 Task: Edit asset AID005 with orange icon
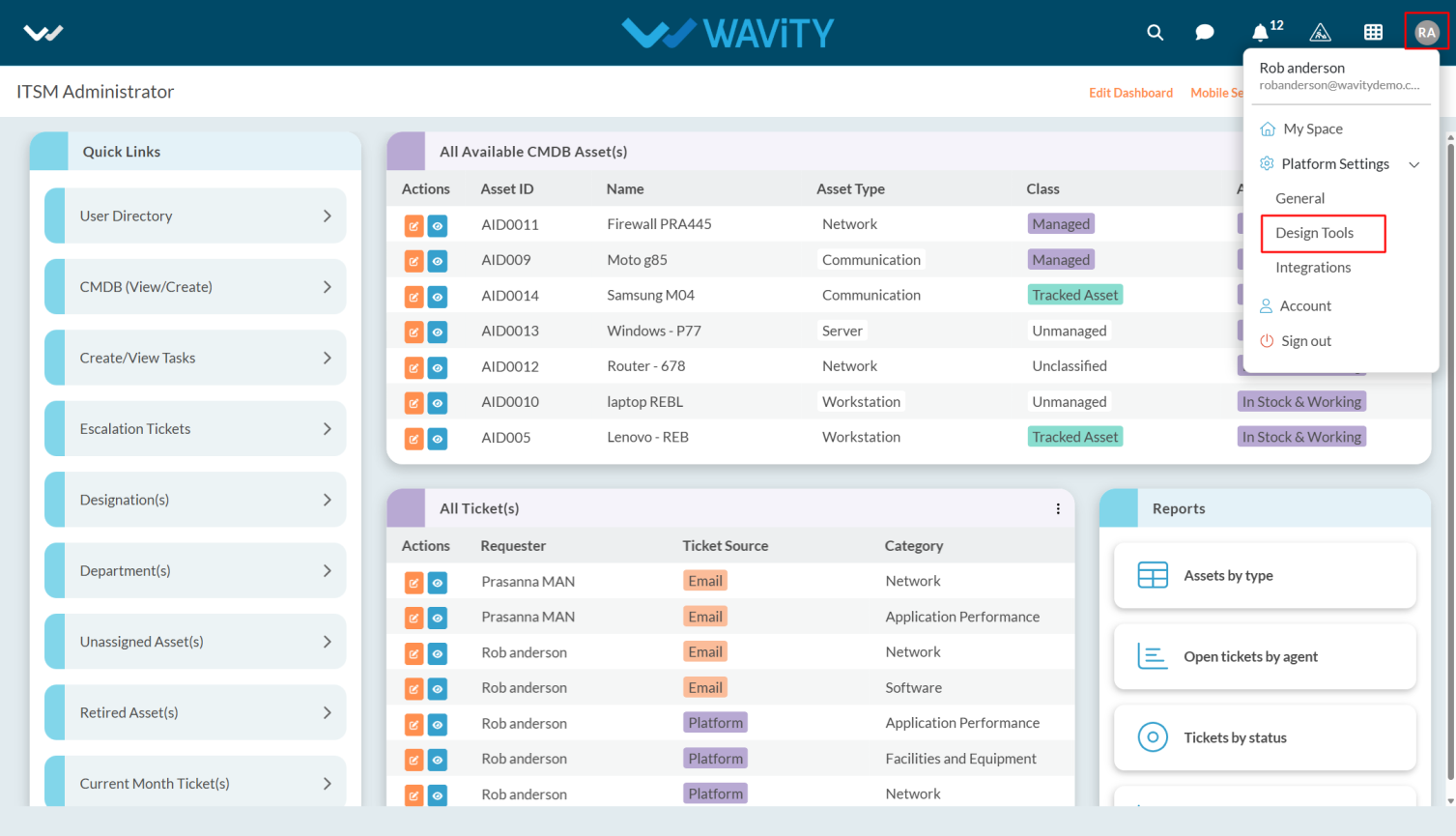(414, 439)
